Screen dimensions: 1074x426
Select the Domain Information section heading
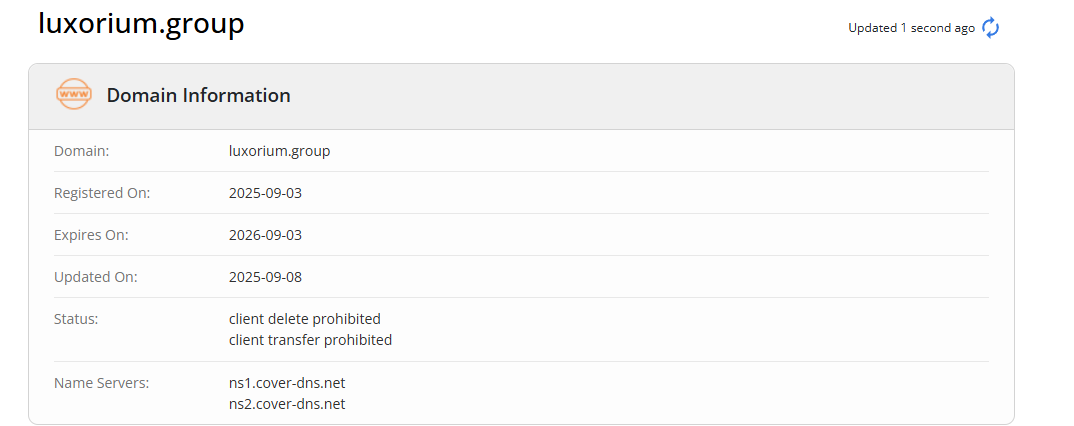pos(198,96)
